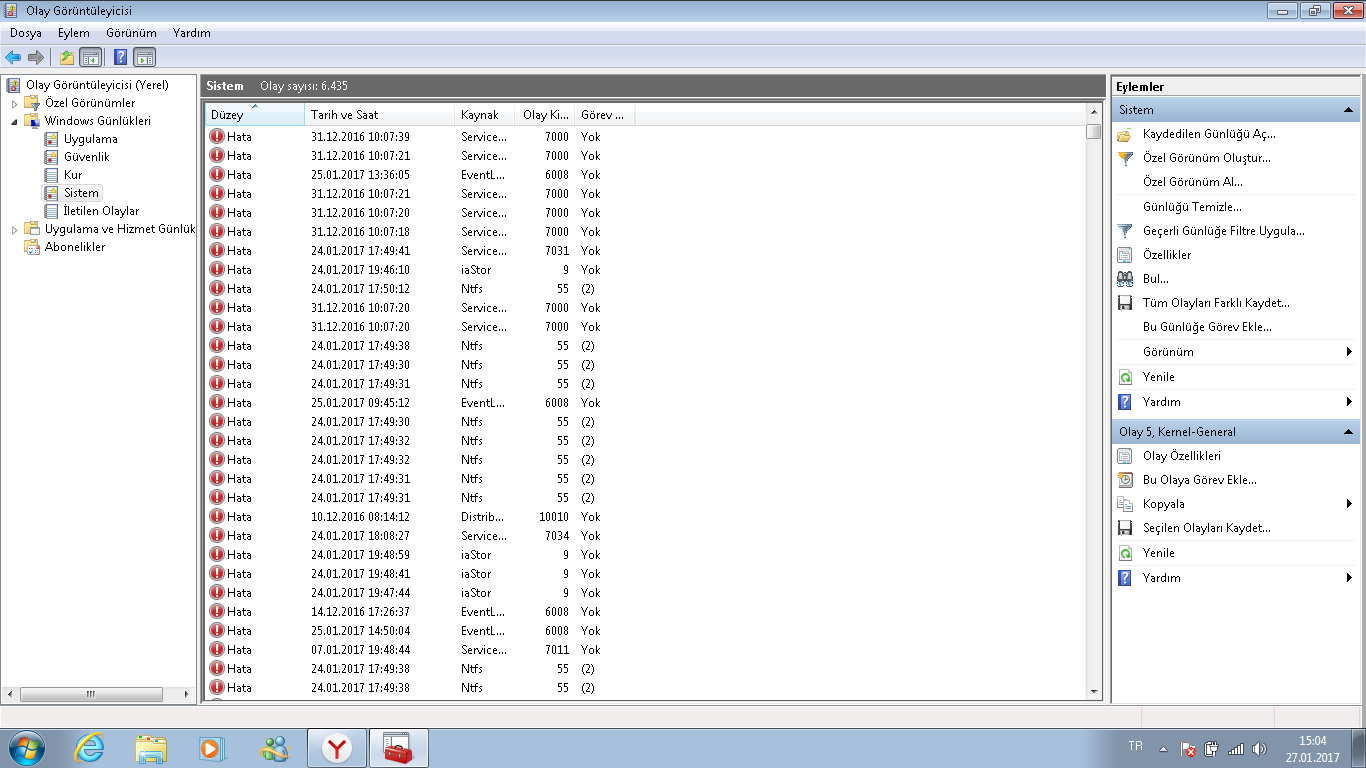
Task: Open the Dosya menu
Action: (x=26, y=33)
